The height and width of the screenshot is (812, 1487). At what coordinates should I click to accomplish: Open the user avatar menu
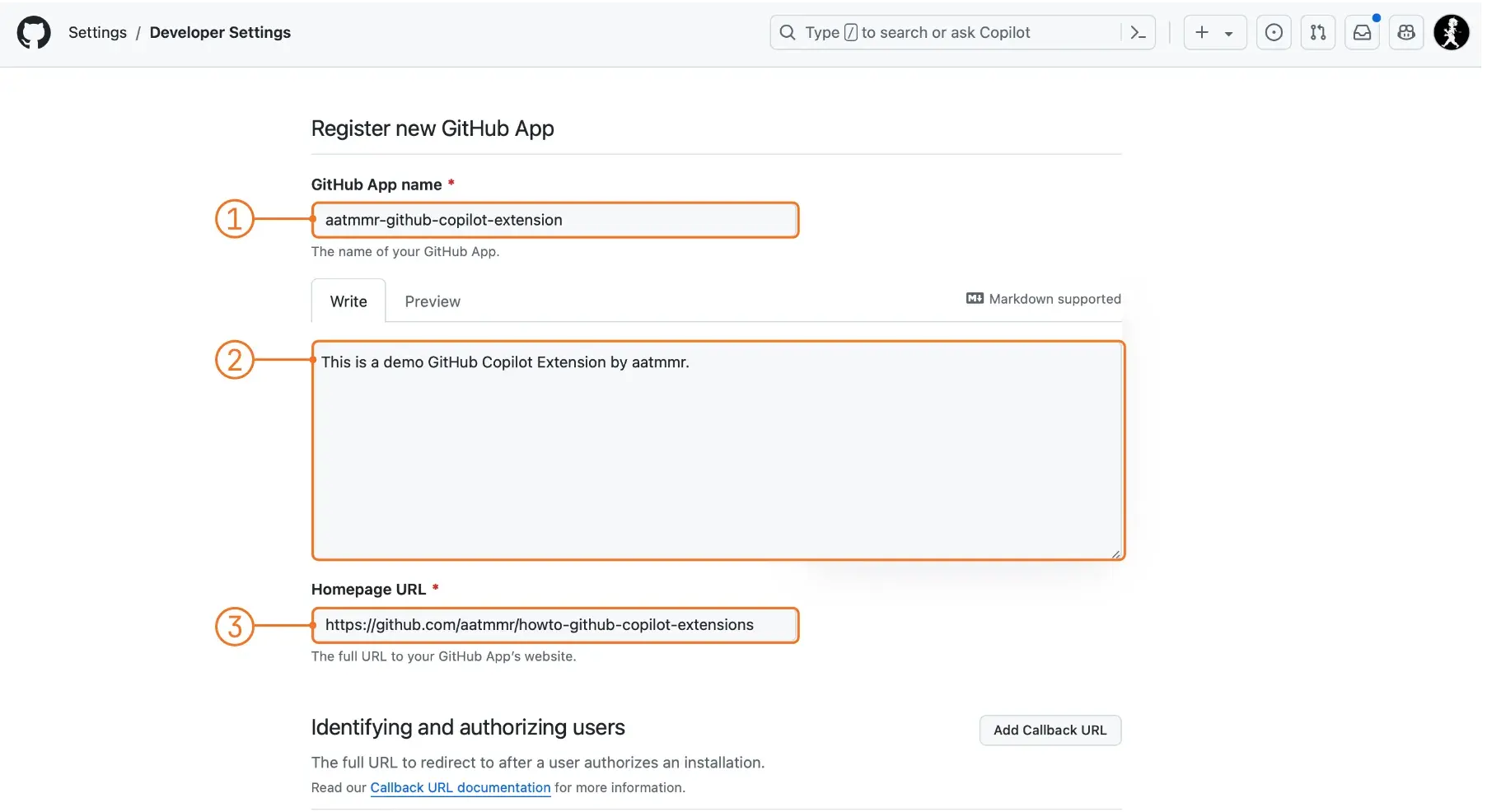[x=1452, y=32]
